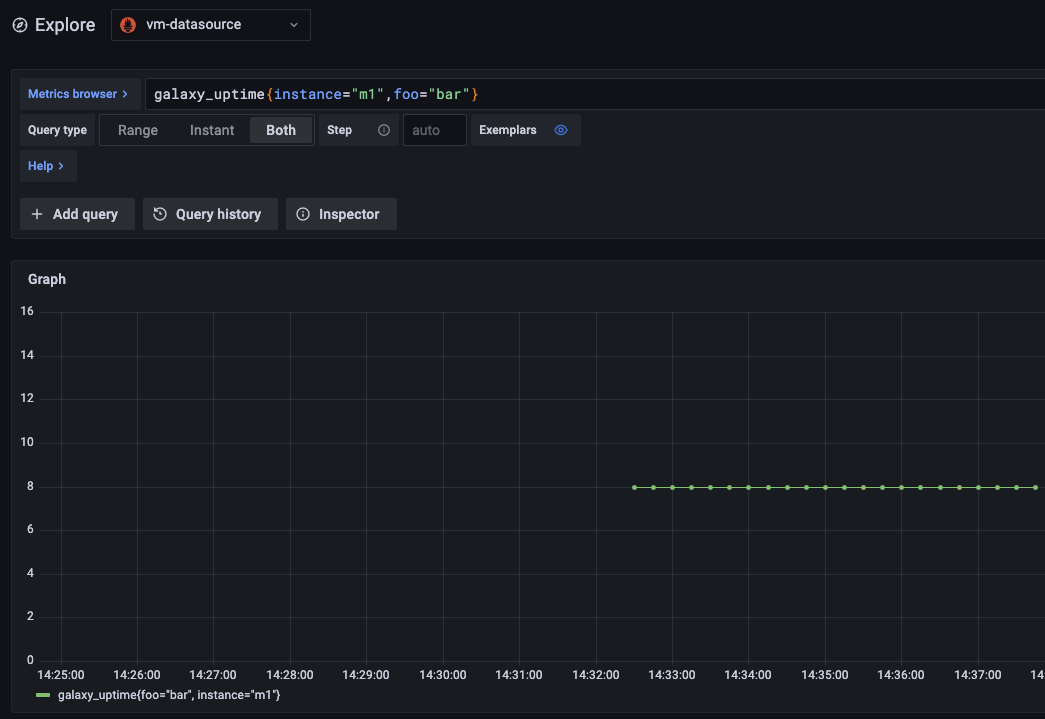This screenshot has height=719, width=1045.
Task: Click the Step info icon
Action: 384,130
